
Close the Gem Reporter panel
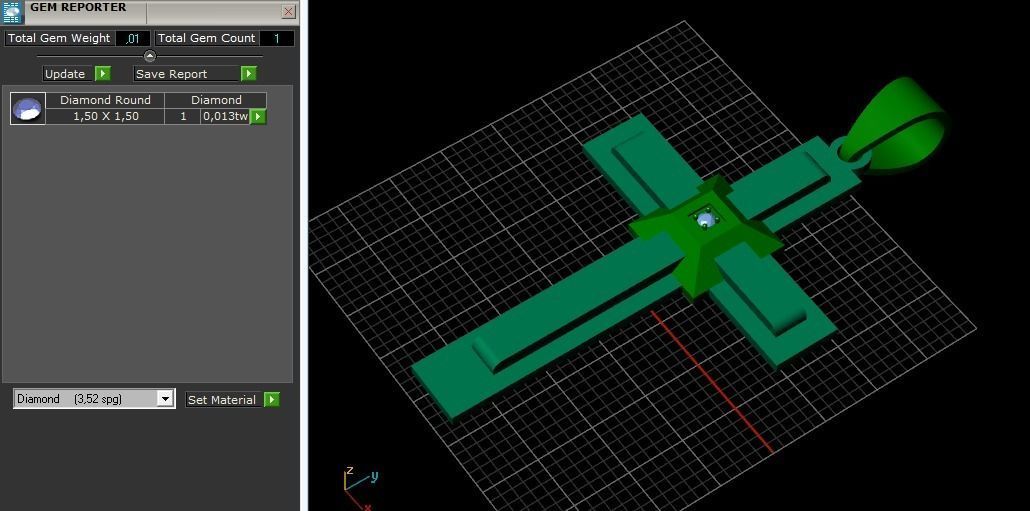[x=288, y=11]
